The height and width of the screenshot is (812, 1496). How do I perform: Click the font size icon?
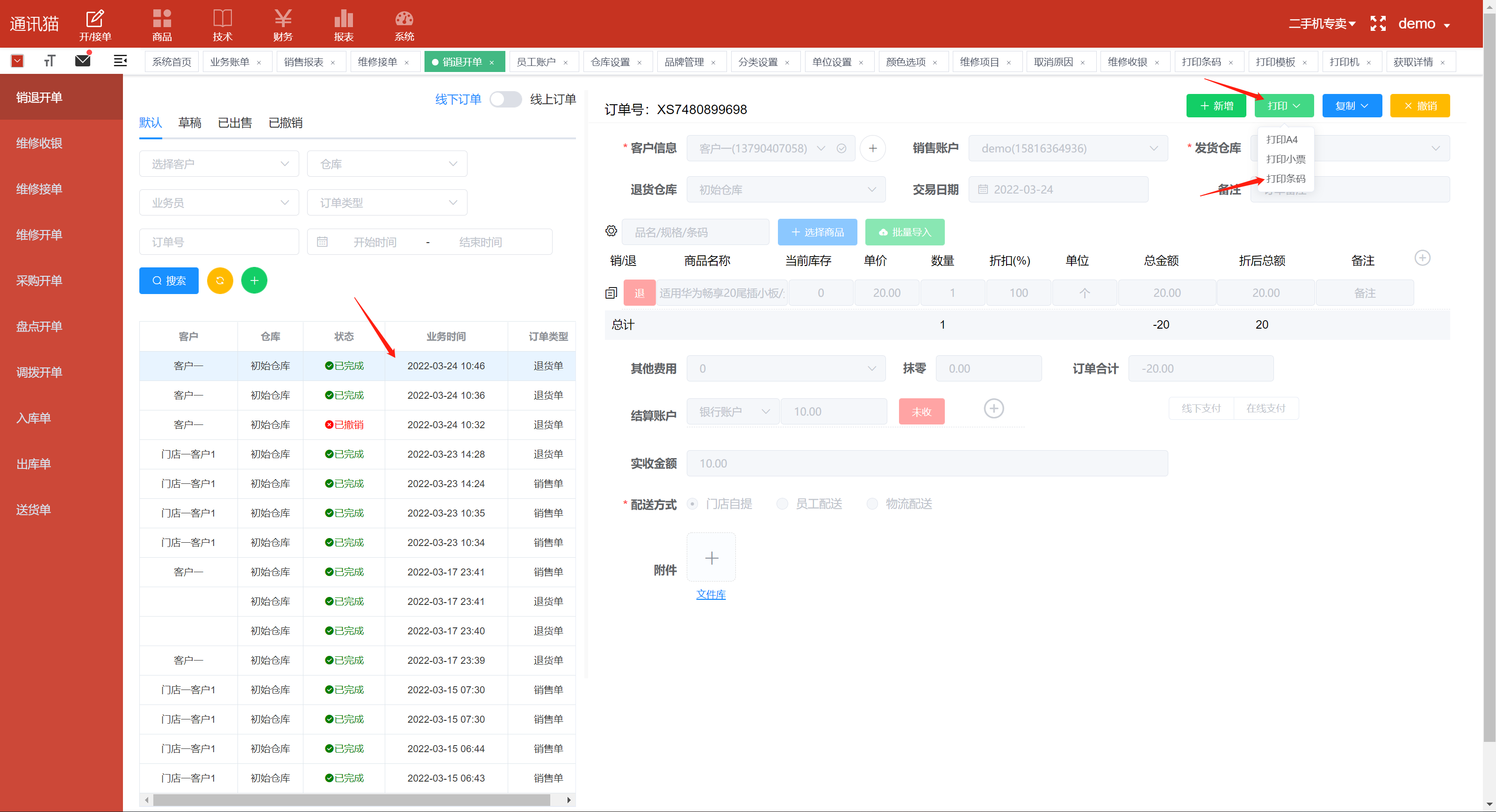point(50,60)
